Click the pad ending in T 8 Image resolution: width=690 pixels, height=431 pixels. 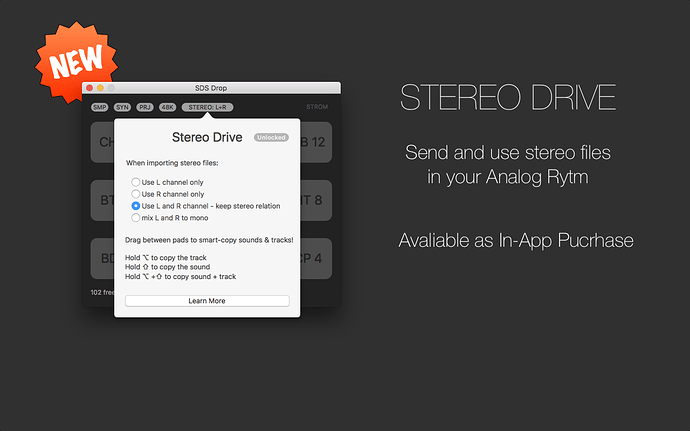[x=316, y=200]
